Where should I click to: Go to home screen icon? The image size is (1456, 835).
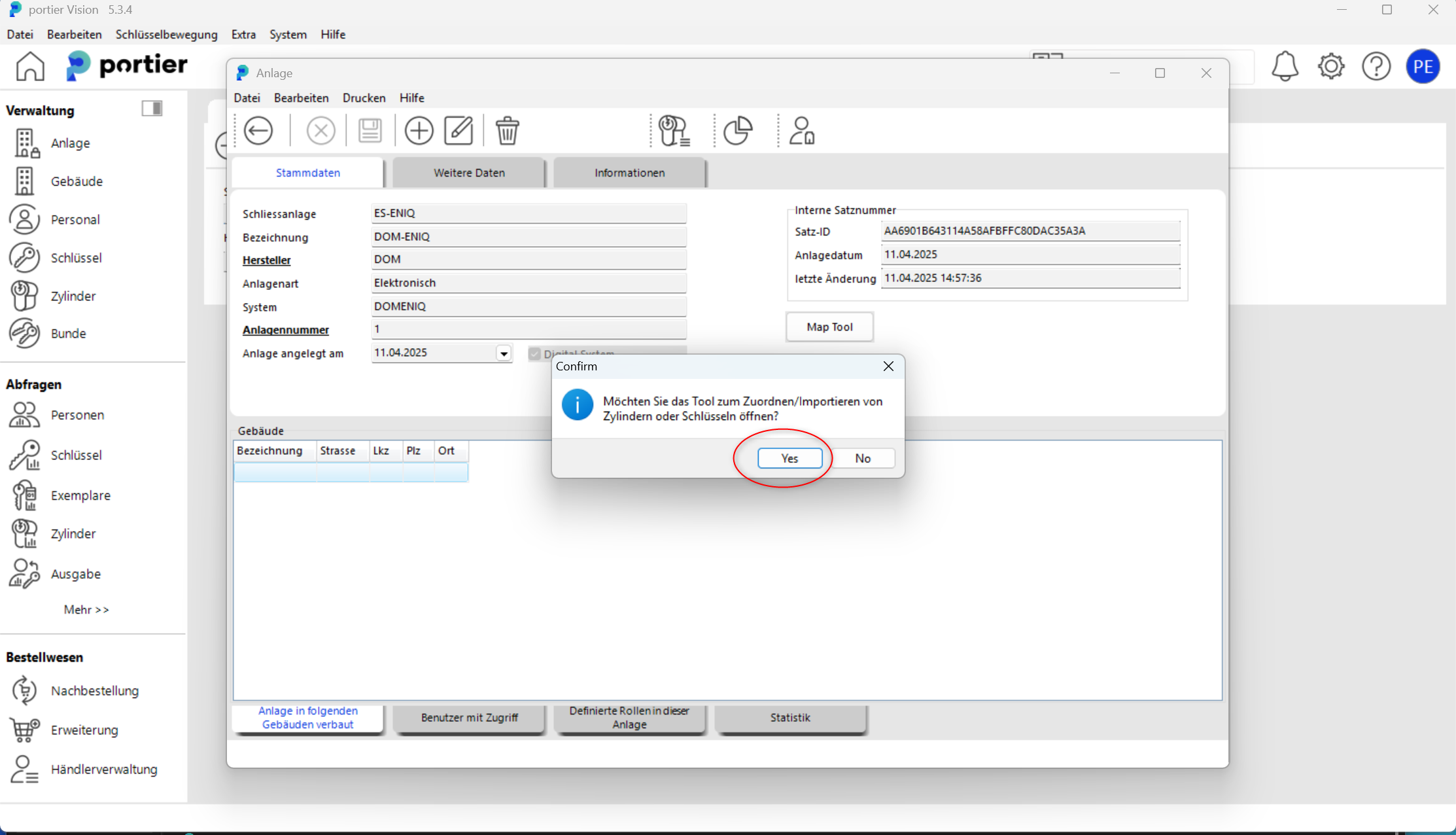click(30, 66)
